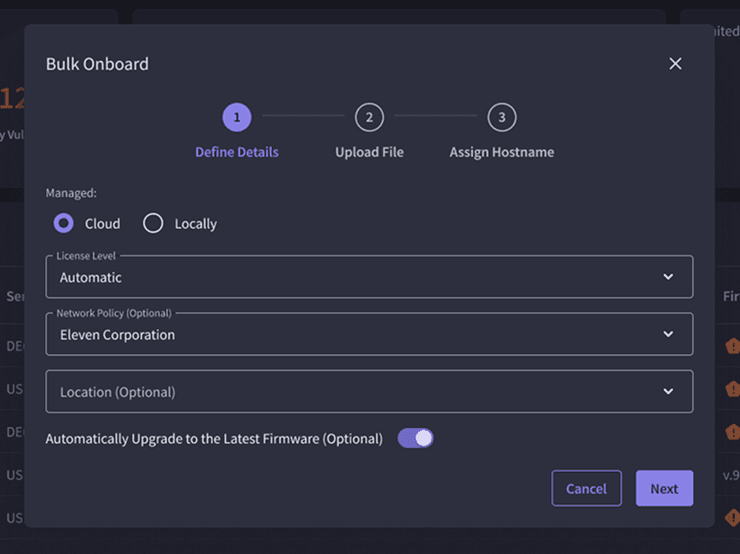Click step 1 circle icon
This screenshot has width=740, height=554.
tap(237, 118)
